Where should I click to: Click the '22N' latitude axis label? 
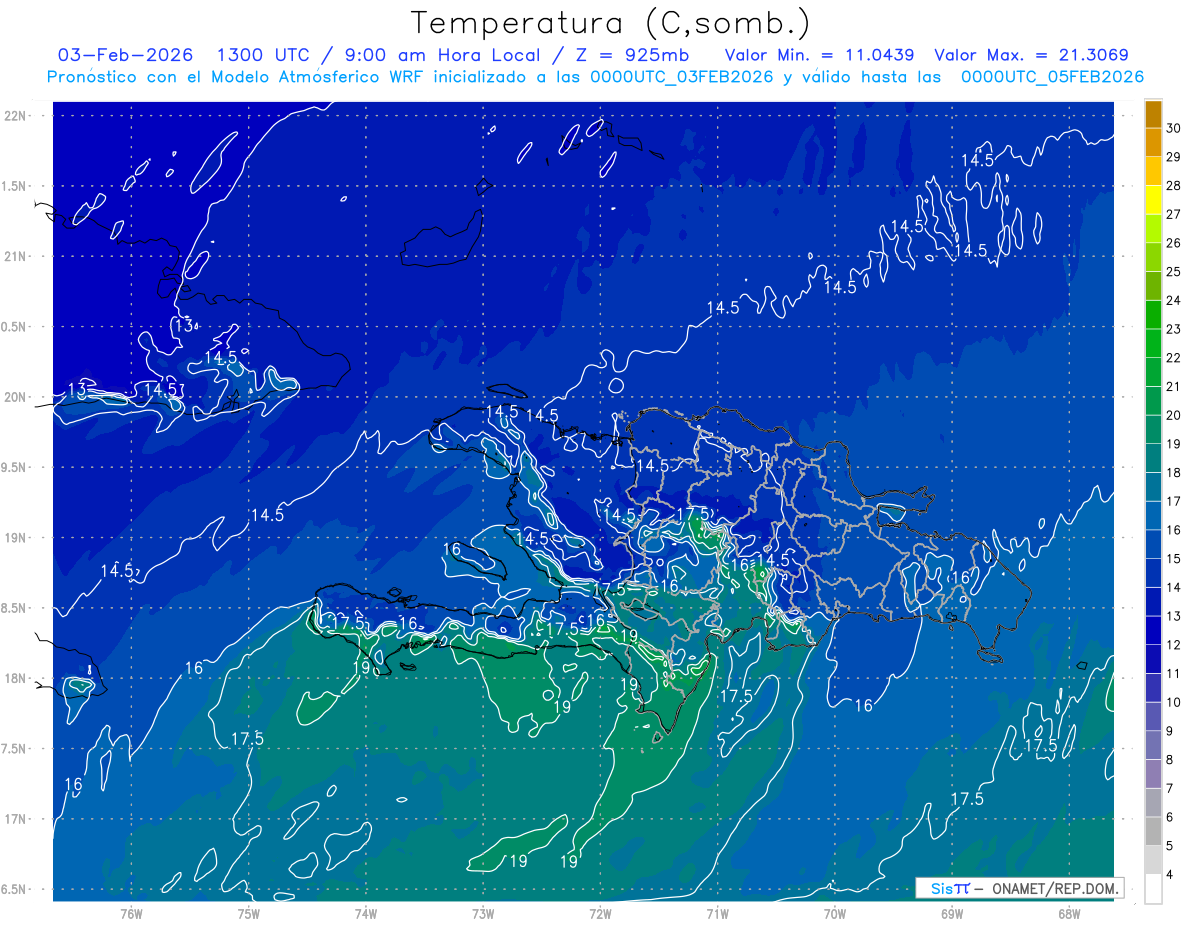17,115
